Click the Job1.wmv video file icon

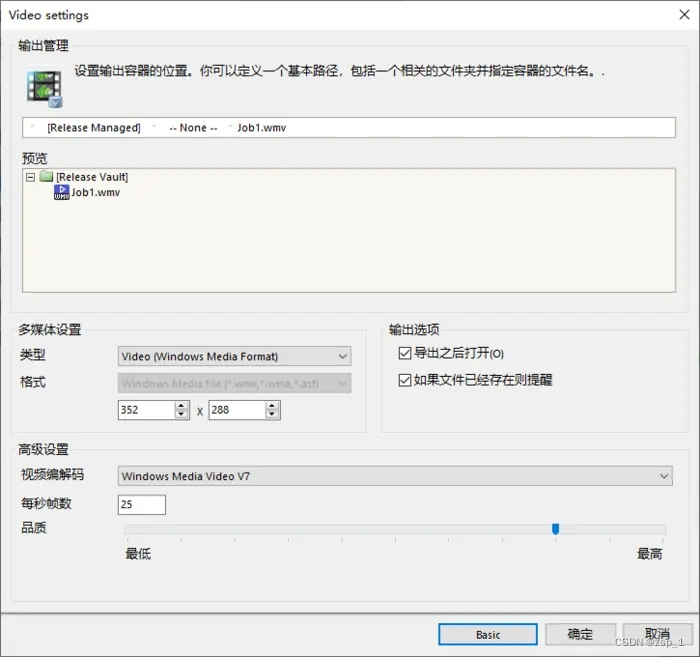click(61, 192)
